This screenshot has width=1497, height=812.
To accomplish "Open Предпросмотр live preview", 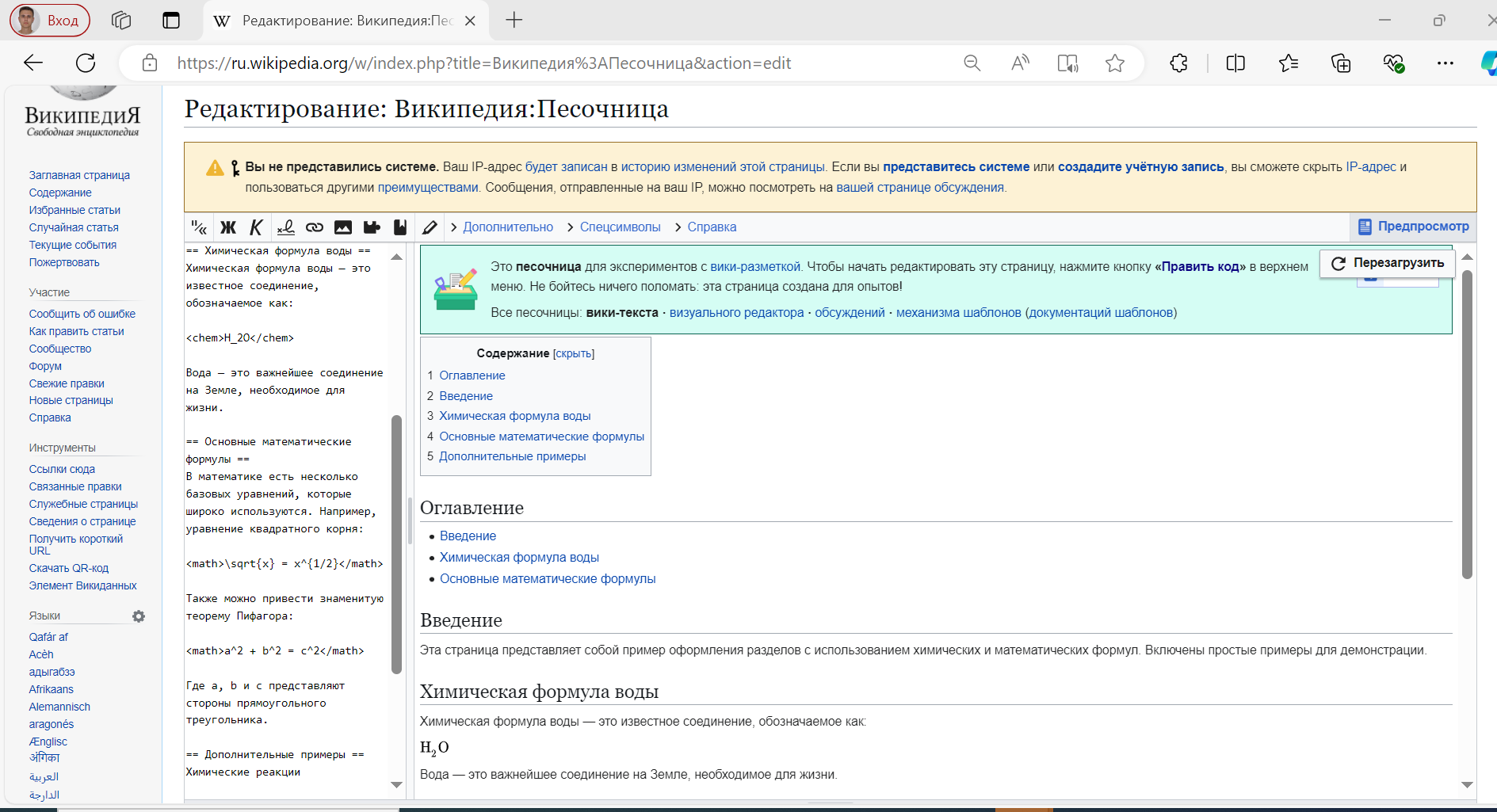I will click(1413, 227).
